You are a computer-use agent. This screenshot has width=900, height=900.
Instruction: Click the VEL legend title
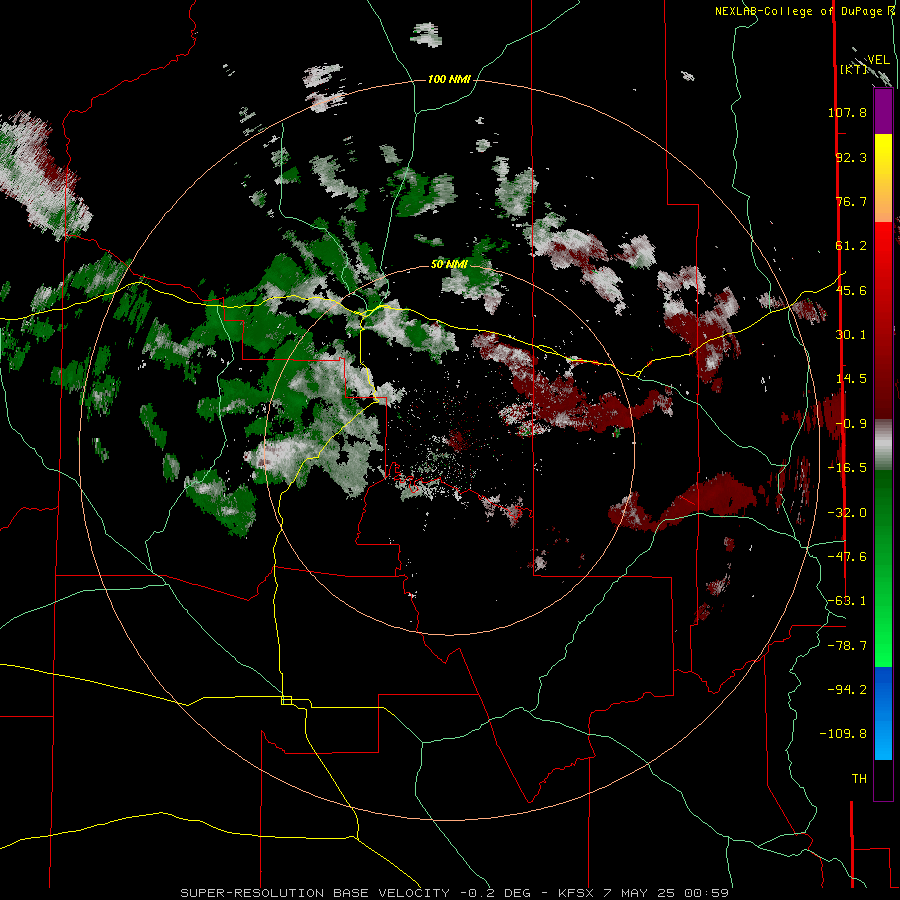(x=878, y=60)
